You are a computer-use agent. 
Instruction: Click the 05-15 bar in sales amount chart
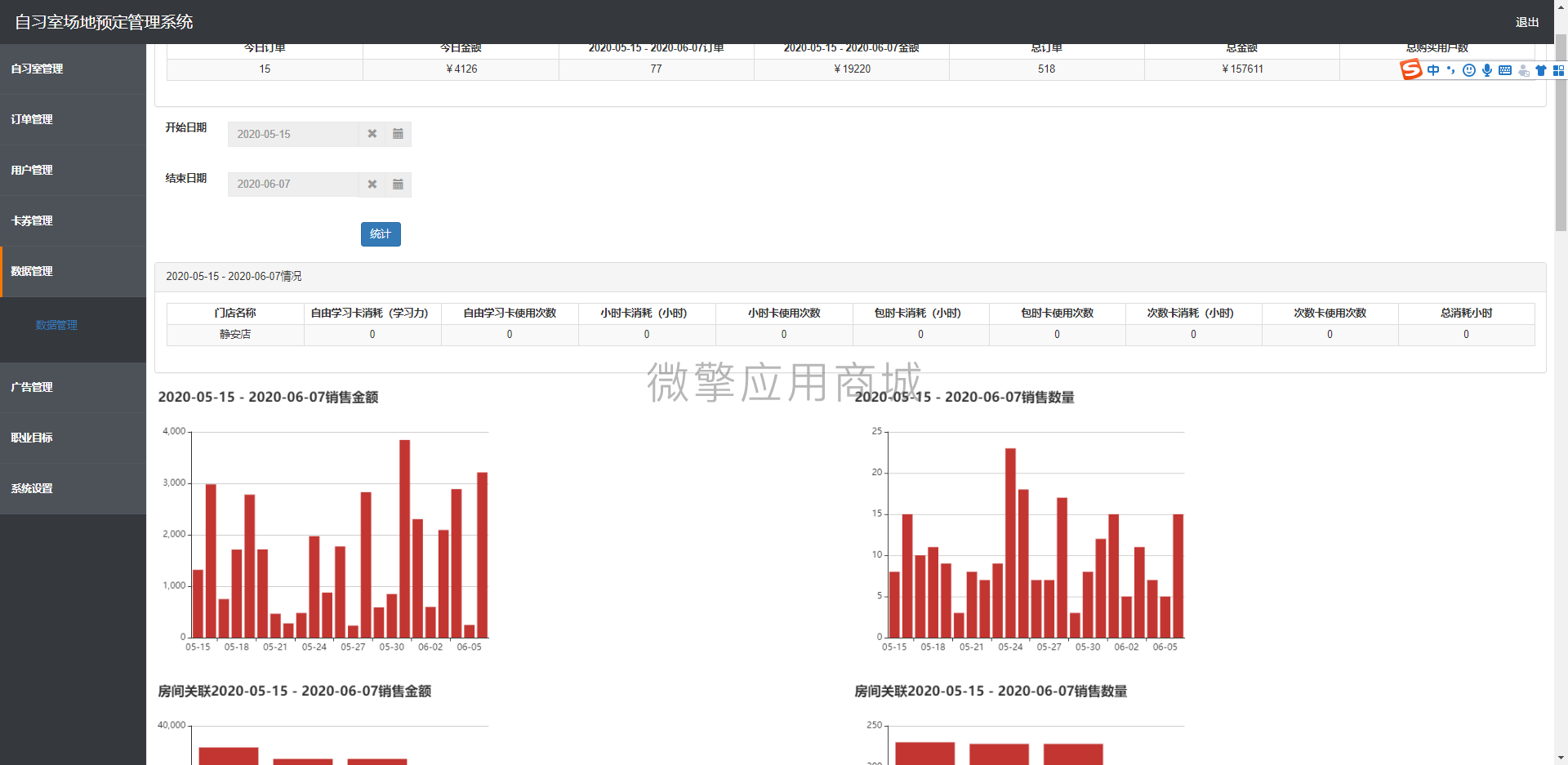pyautogui.click(x=198, y=603)
